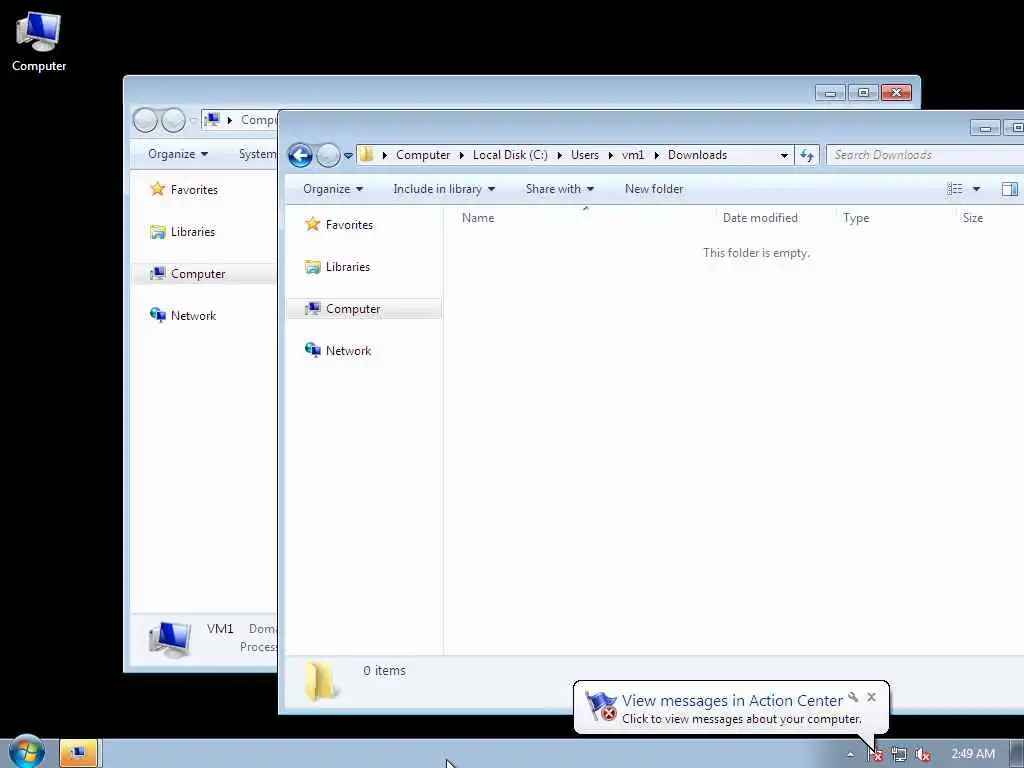
Task: Toggle the preview pane
Action: tap(1009, 189)
